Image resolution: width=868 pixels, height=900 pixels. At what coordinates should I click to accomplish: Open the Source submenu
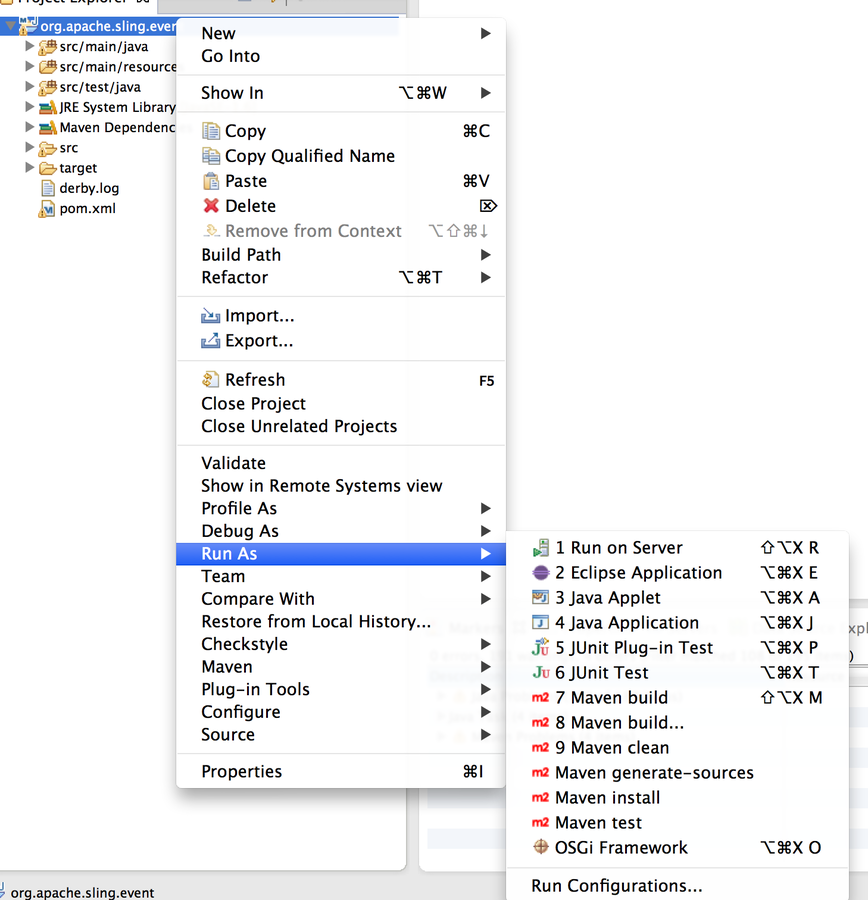point(341,734)
